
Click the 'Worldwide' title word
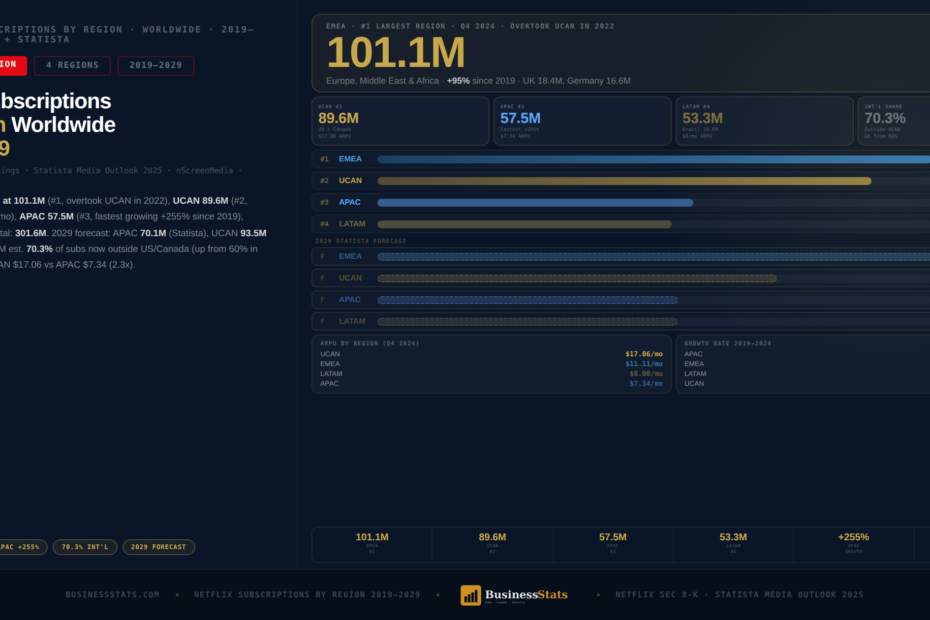click(x=63, y=125)
